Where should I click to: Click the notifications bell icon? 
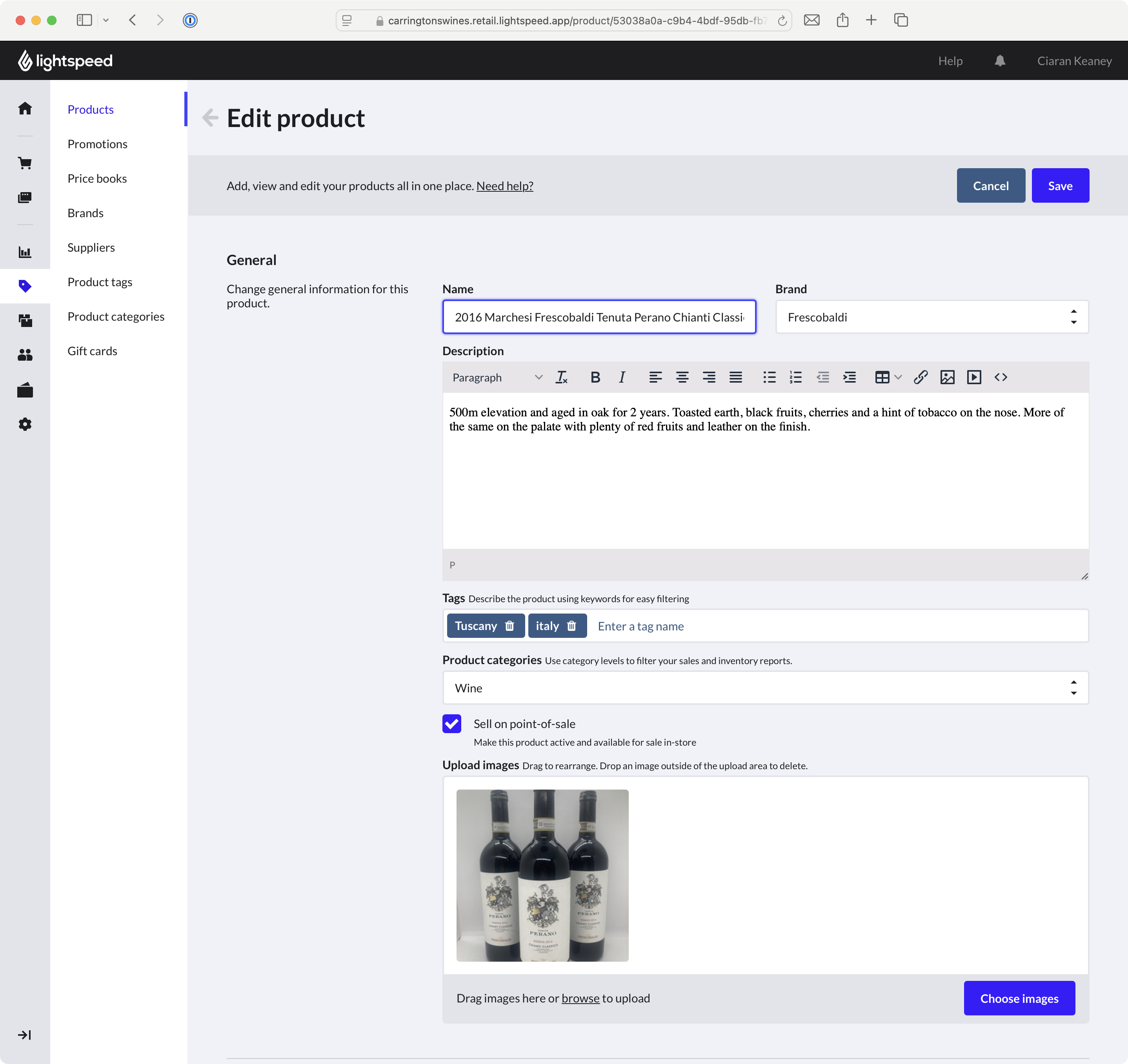(1000, 61)
